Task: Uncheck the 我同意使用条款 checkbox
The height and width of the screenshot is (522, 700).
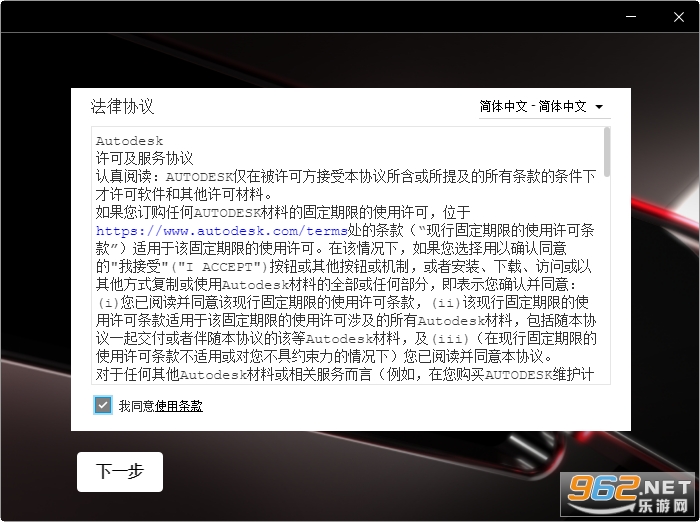Action: (x=103, y=405)
